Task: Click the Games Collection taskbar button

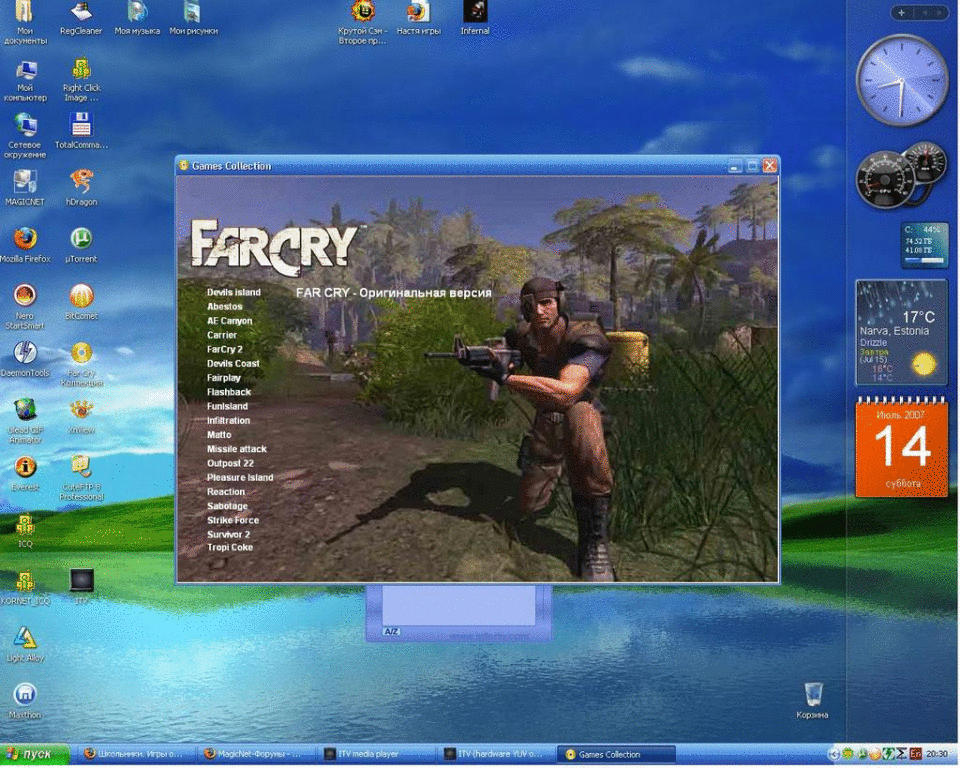Action: click(x=617, y=755)
